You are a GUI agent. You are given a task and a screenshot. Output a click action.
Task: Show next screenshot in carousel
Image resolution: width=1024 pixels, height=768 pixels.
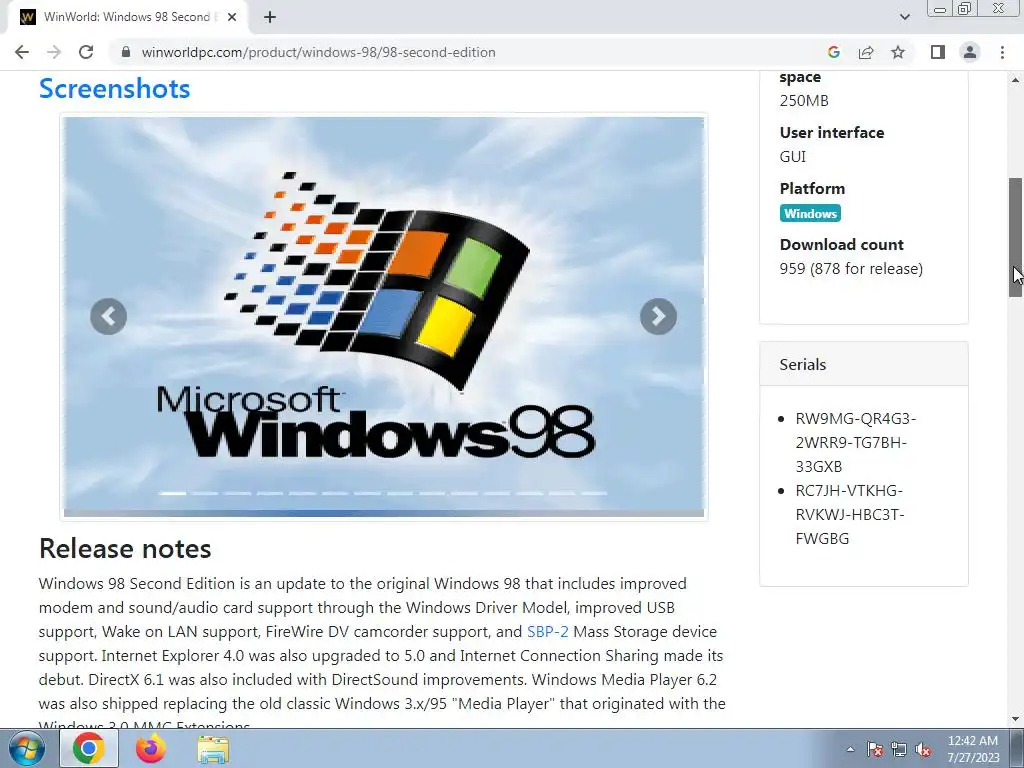(x=658, y=317)
